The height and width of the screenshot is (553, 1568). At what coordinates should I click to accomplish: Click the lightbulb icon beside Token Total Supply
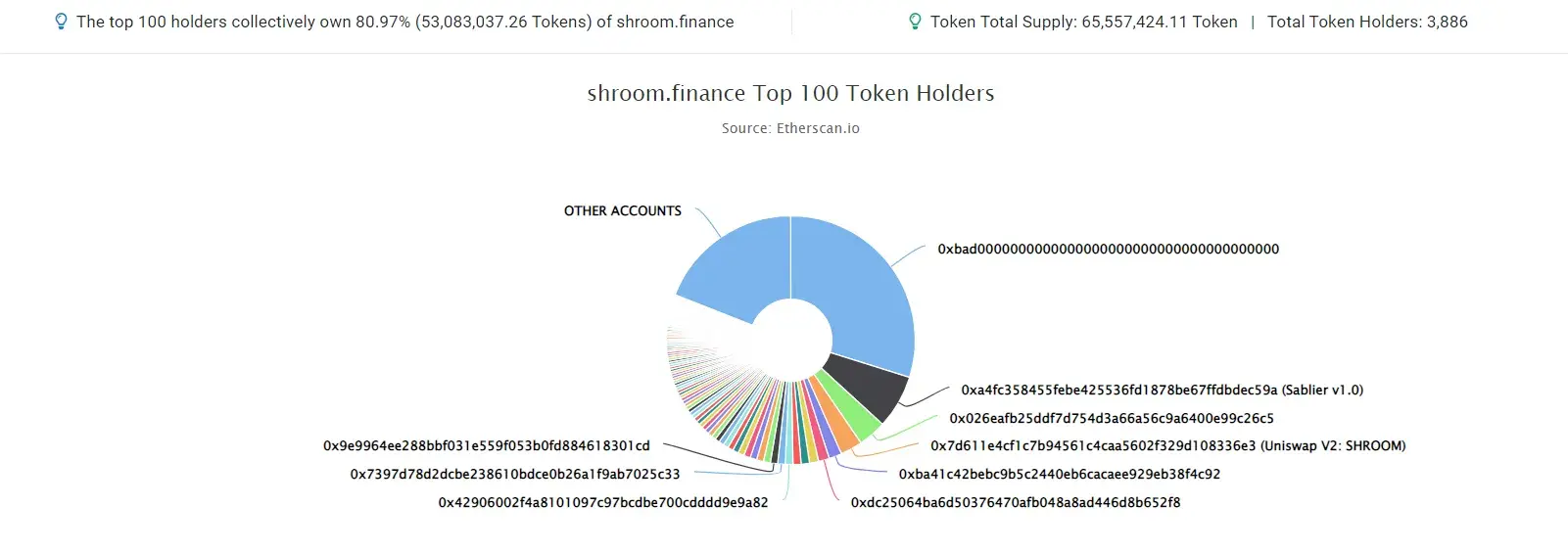coord(915,22)
